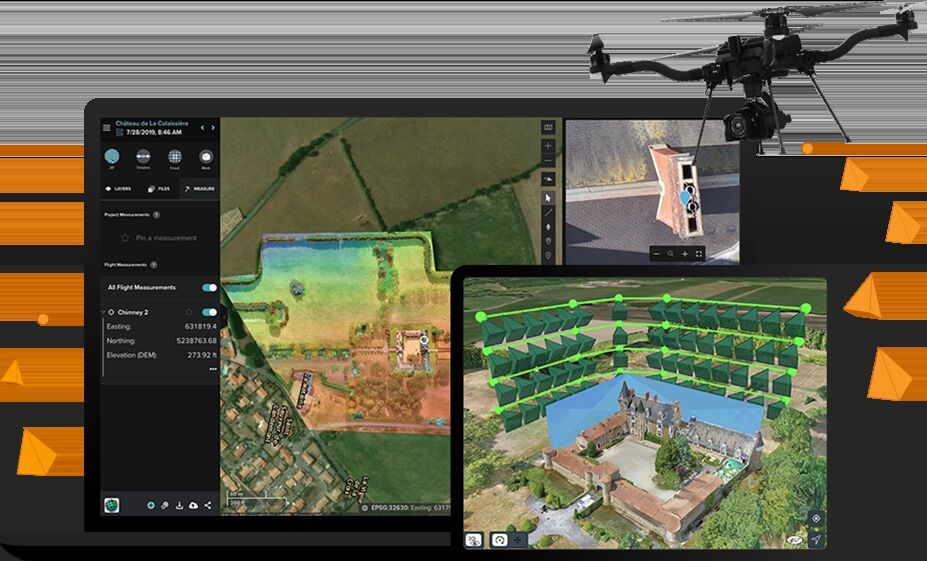Open the hamburger menu in the sidebar header
The height and width of the screenshot is (561, 927).
click(107, 127)
